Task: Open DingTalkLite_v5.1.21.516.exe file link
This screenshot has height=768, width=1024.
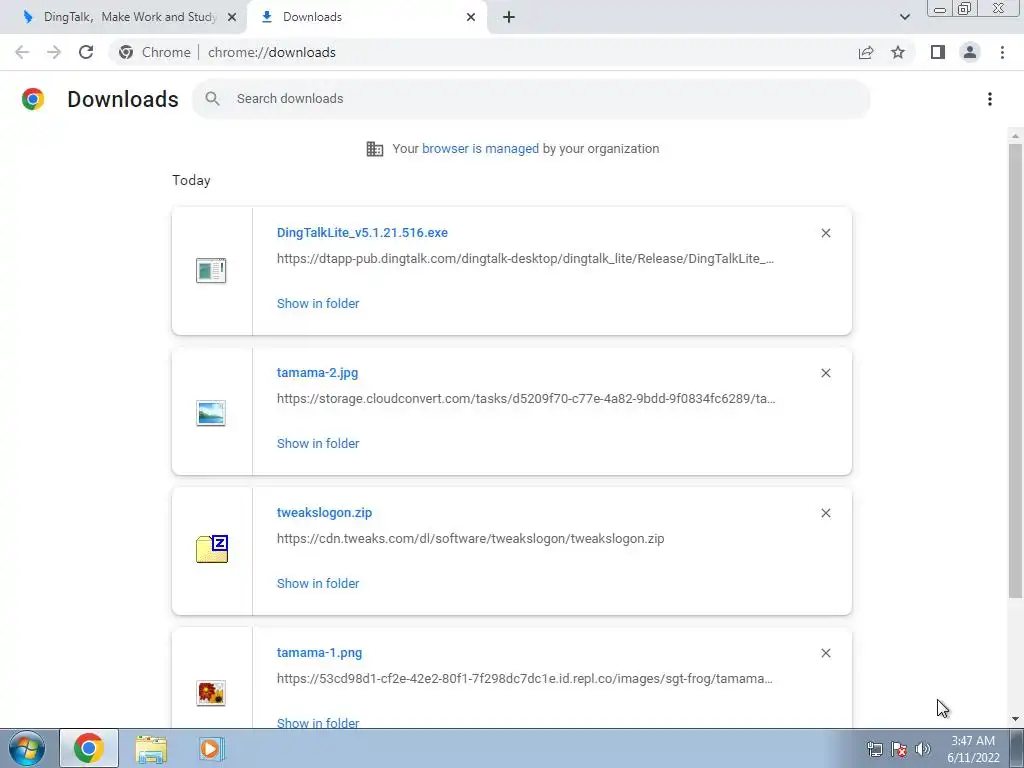Action: coord(362,232)
